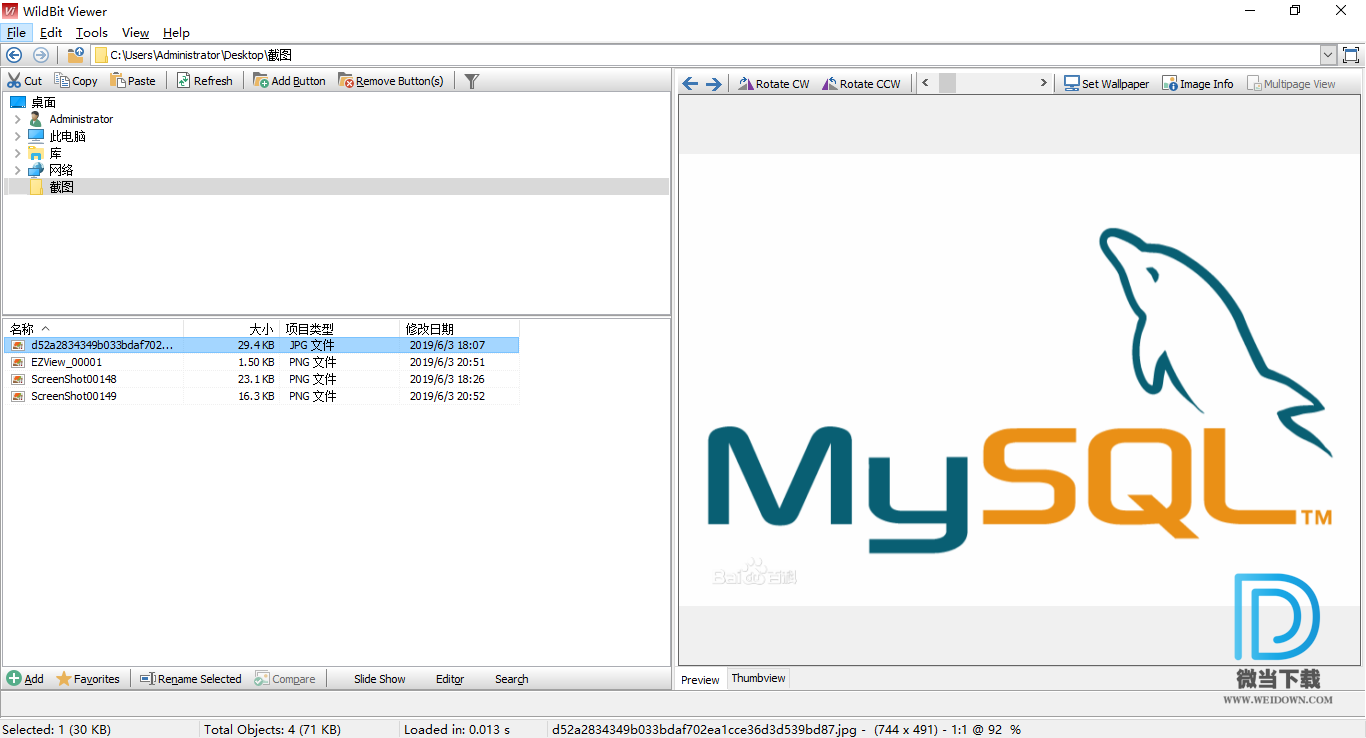The image size is (1366, 738).
Task: Click the filter funnel icon
Action: (x=472, y=81)
